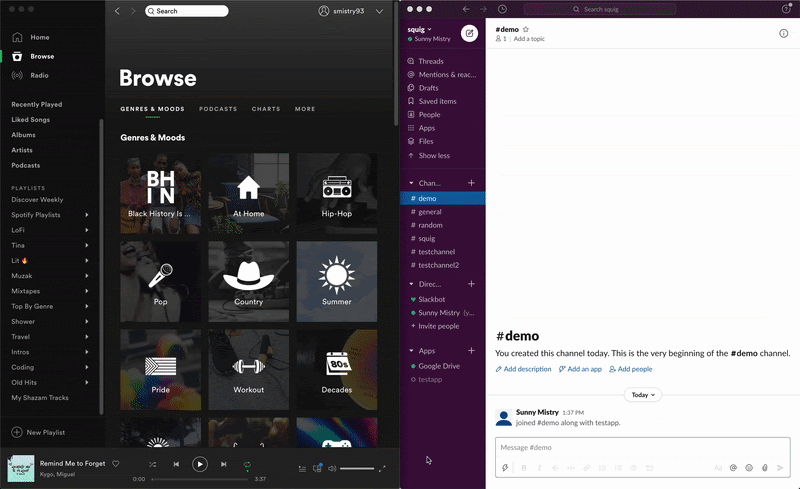Click the now playing album art
The width and height of the screenshot is (800, 489).
pos(21,469)
